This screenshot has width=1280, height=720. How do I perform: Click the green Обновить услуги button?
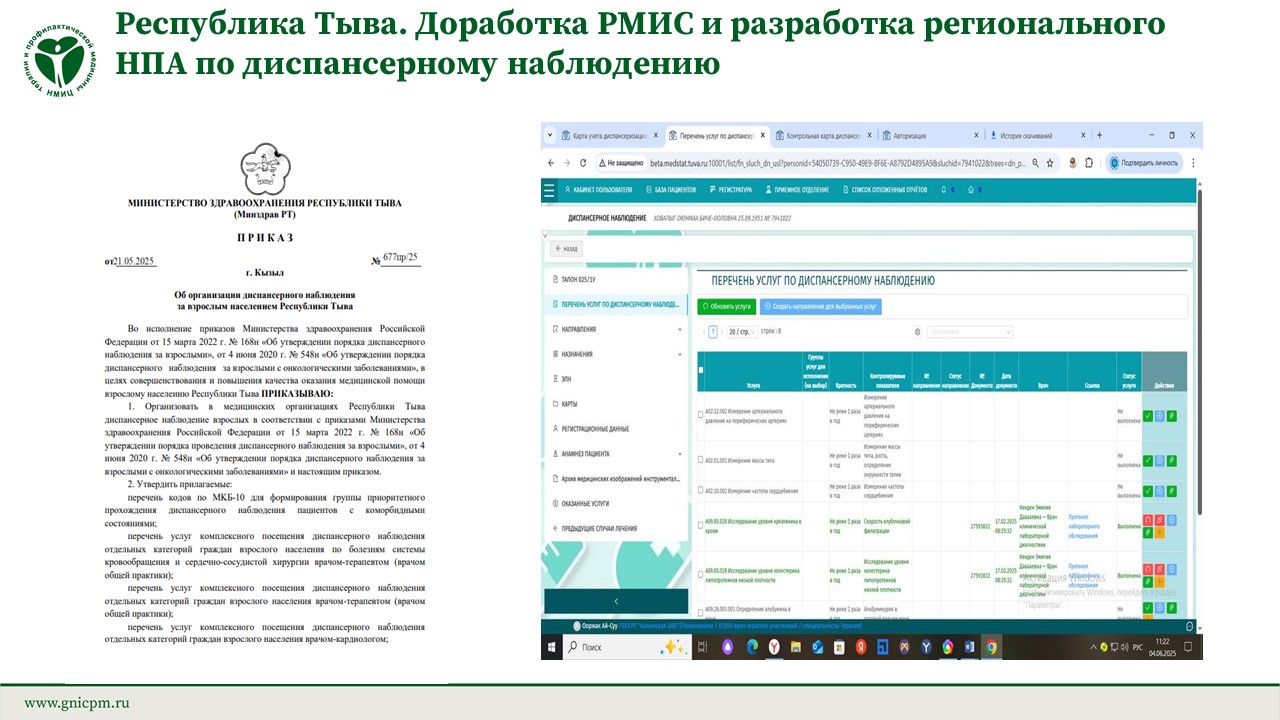coord(727,307)
